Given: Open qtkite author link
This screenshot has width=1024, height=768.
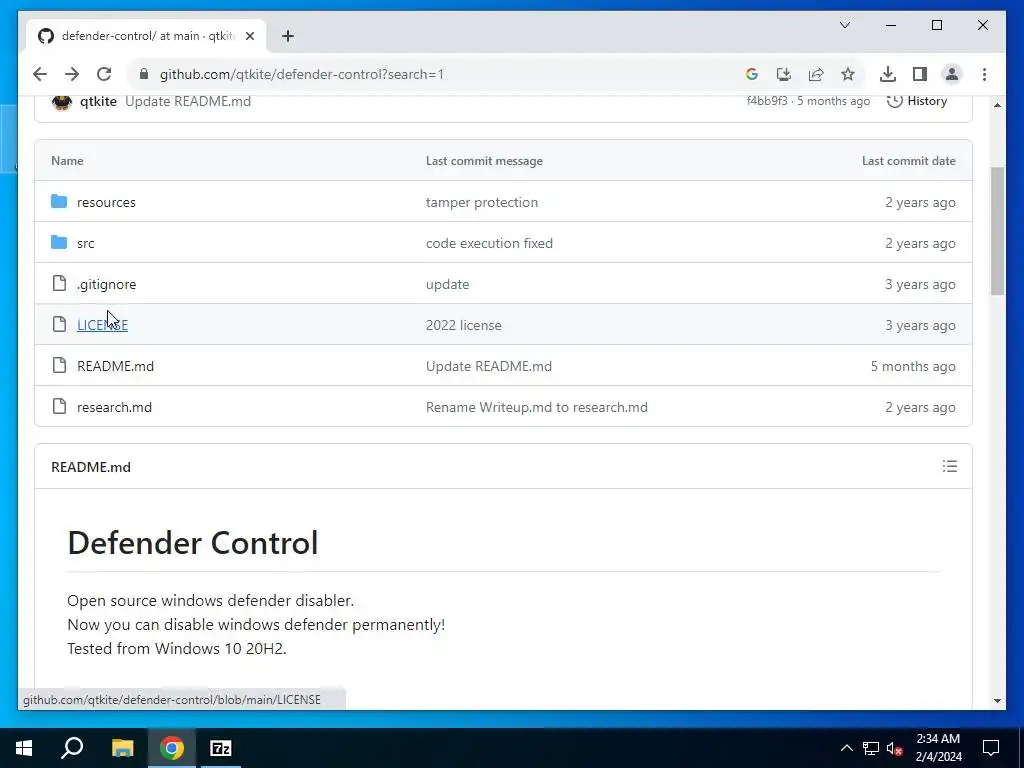Looking at the screenshot, I should pos(98,101).
